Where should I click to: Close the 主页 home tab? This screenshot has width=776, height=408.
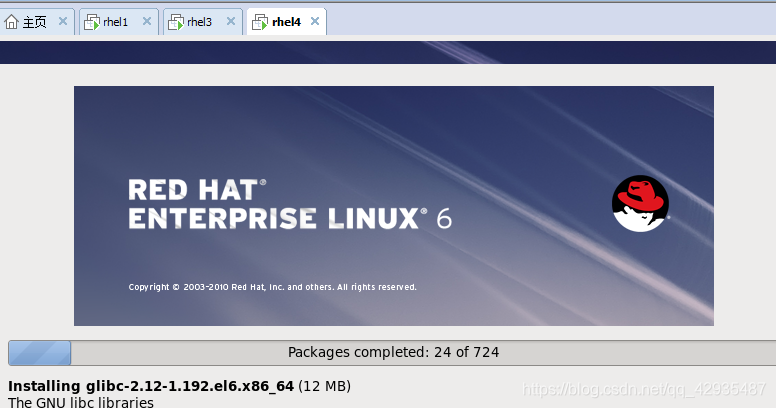(x=63, y=21)
